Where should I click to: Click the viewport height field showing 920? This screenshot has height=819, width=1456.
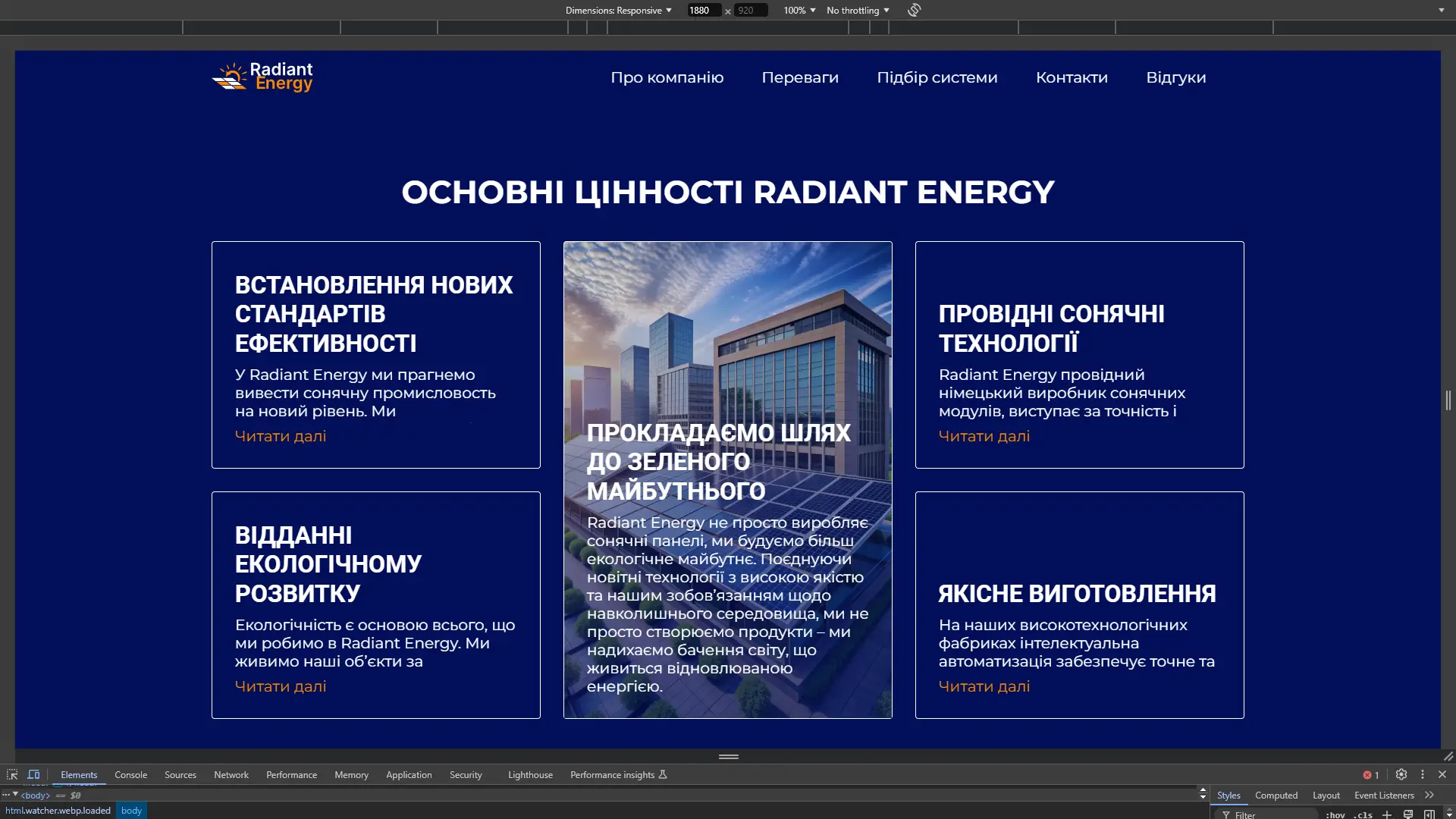751,10
